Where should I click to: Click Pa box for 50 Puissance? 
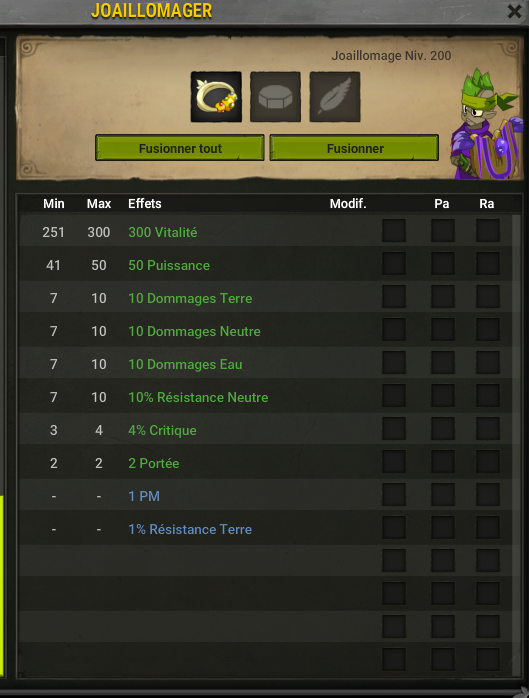pos(443,264)
